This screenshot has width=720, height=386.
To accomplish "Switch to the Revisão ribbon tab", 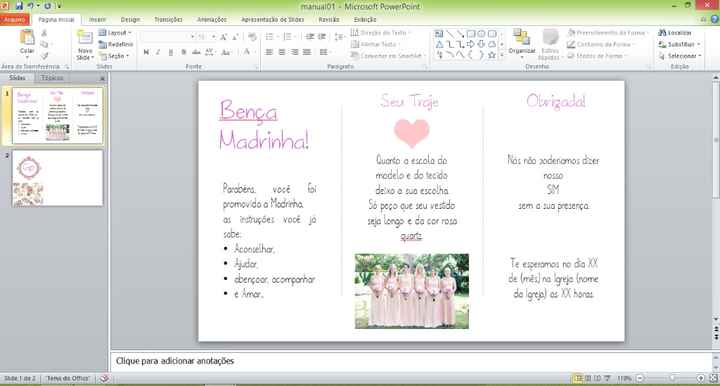I will (329, 20).
